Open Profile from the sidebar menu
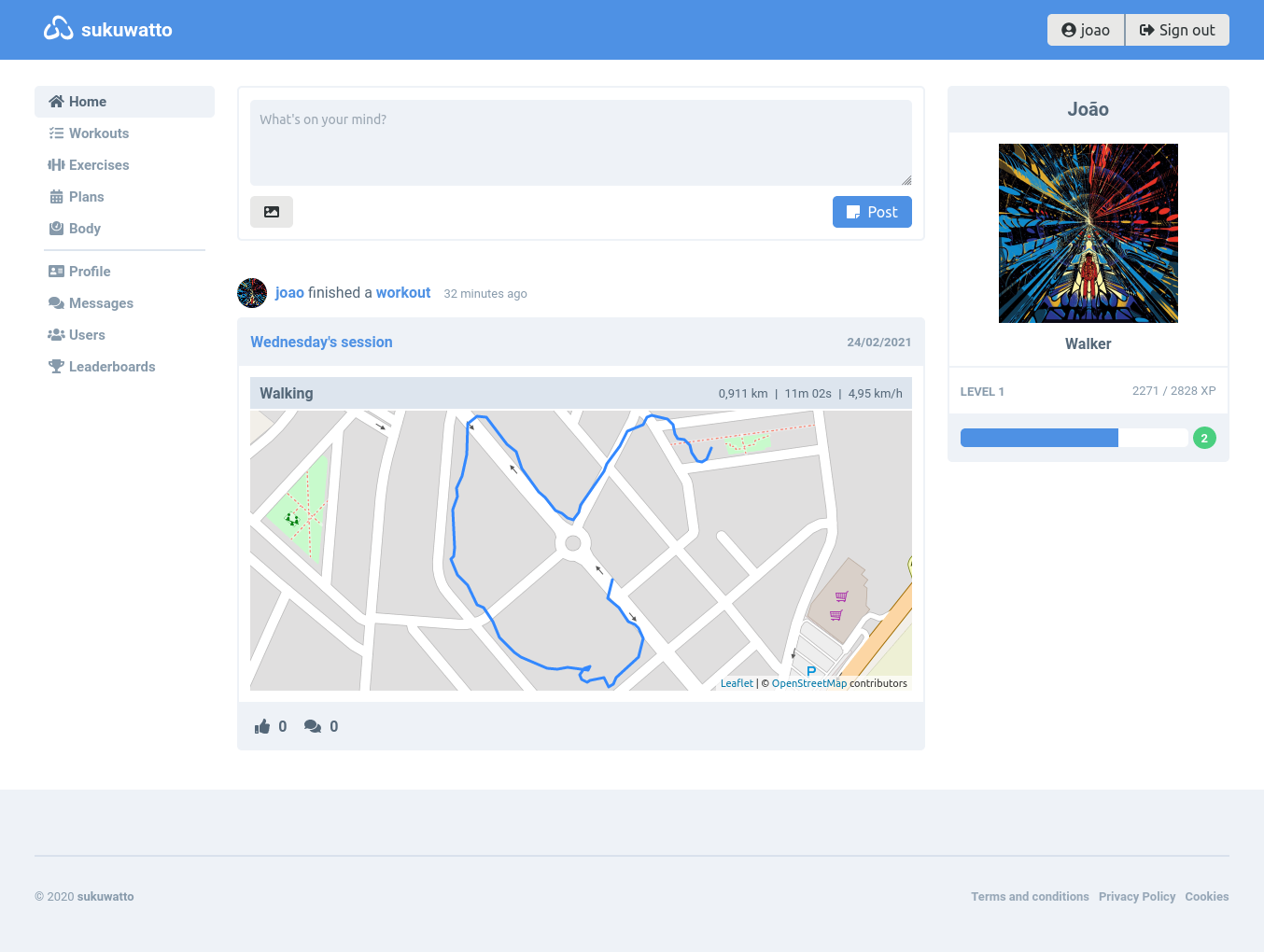This screenshot has height=952, width=1264. coord(90,272)
